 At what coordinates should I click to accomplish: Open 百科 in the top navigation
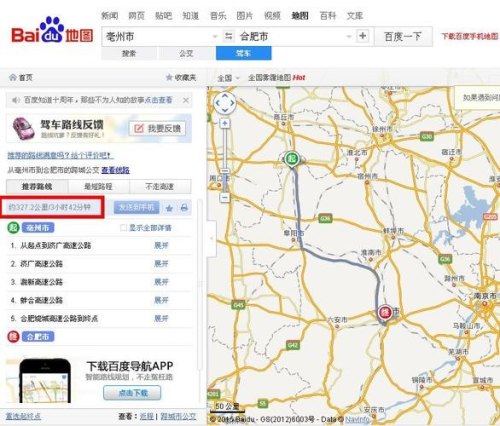point(328,16)
